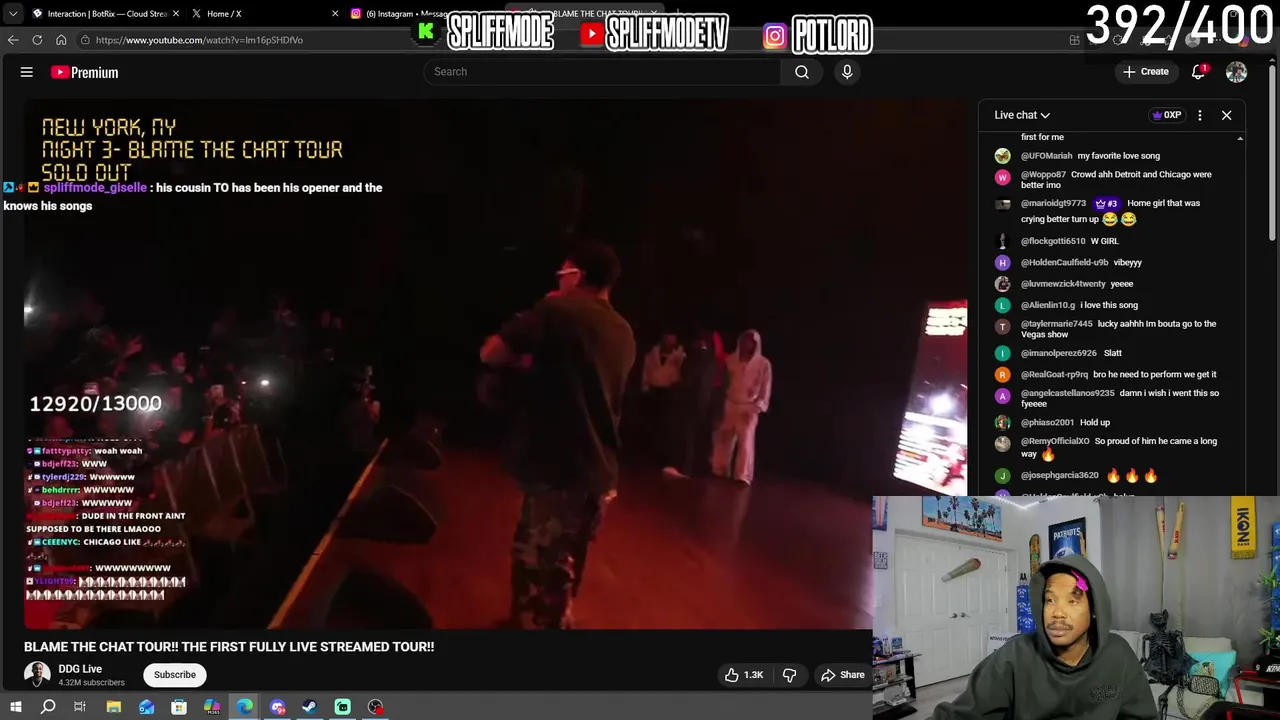Open DDG Live channel name link
The width and height of the screenshot is (1280, 720).
pyautogui.click(x=80, y=669)
